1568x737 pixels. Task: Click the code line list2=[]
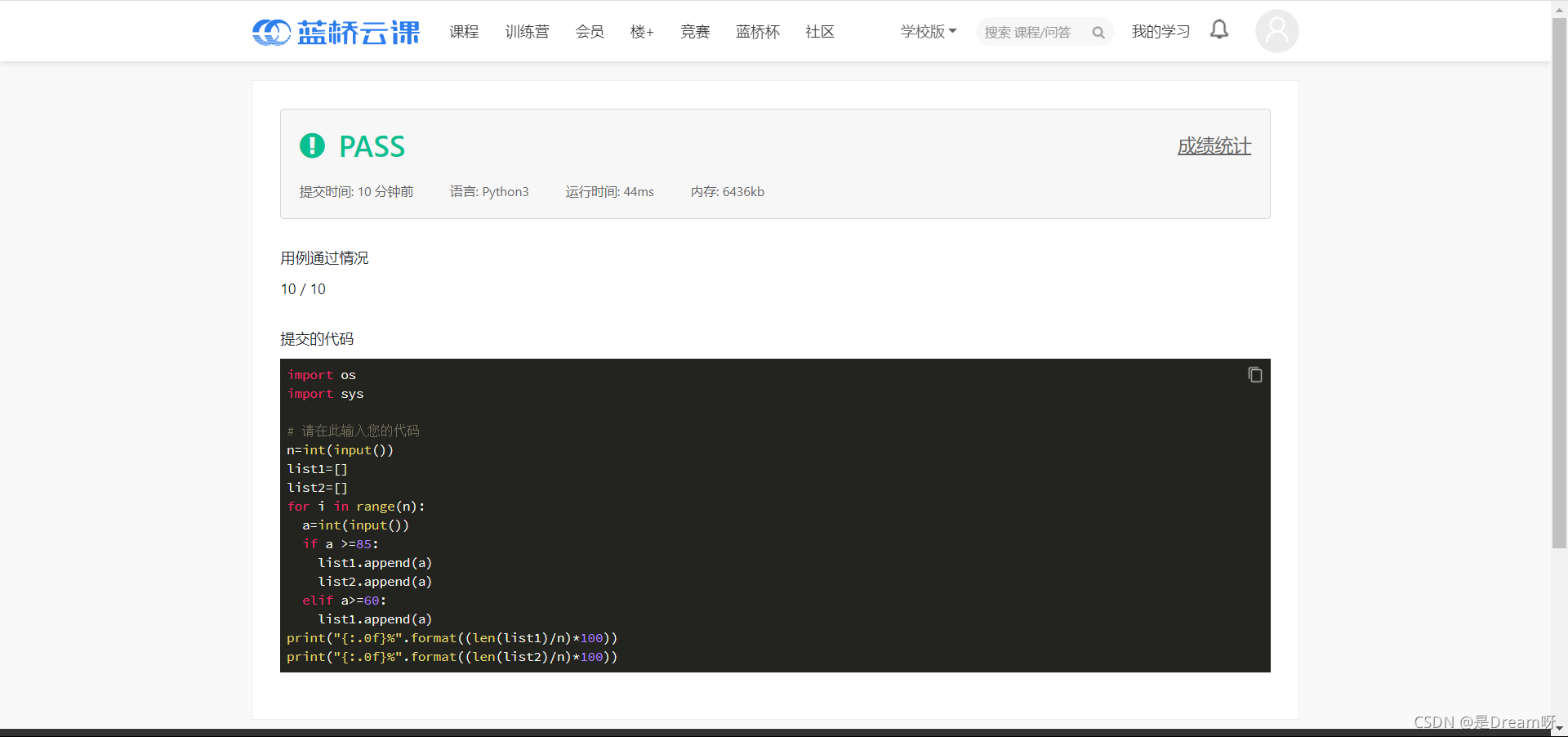[x=317, y=488]
